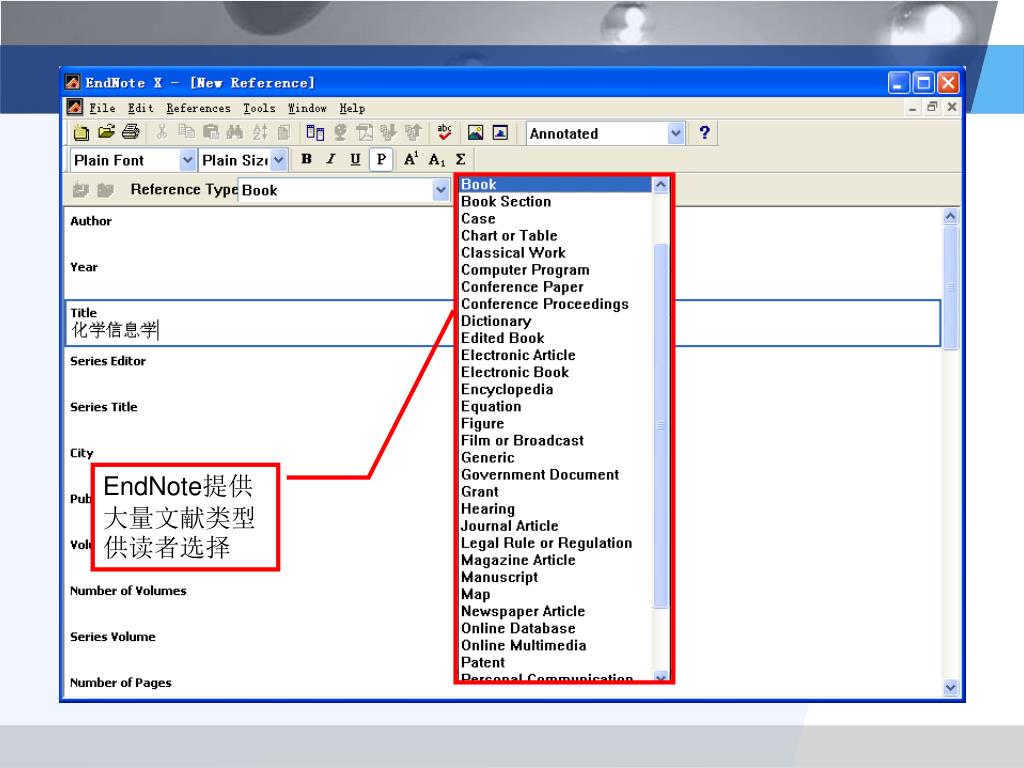Click the type list scrollbar thumb
Image resolution: width=1024 pixels, height=768 pixels.
point(661,425)
